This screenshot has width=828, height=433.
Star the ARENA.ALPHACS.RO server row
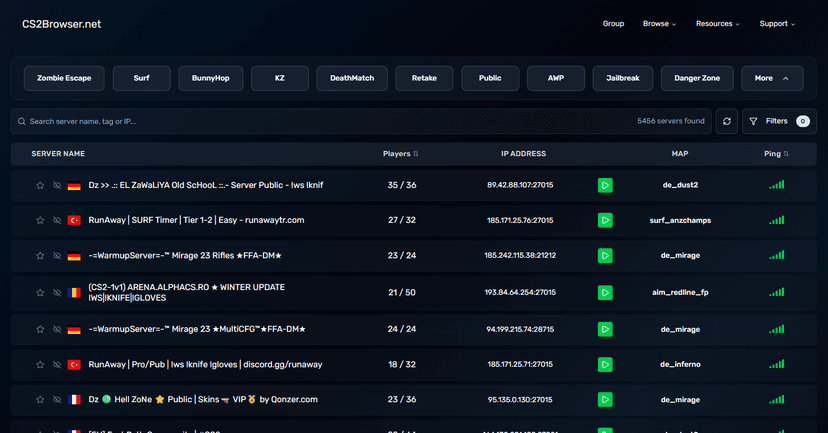(x=40, y=293)
